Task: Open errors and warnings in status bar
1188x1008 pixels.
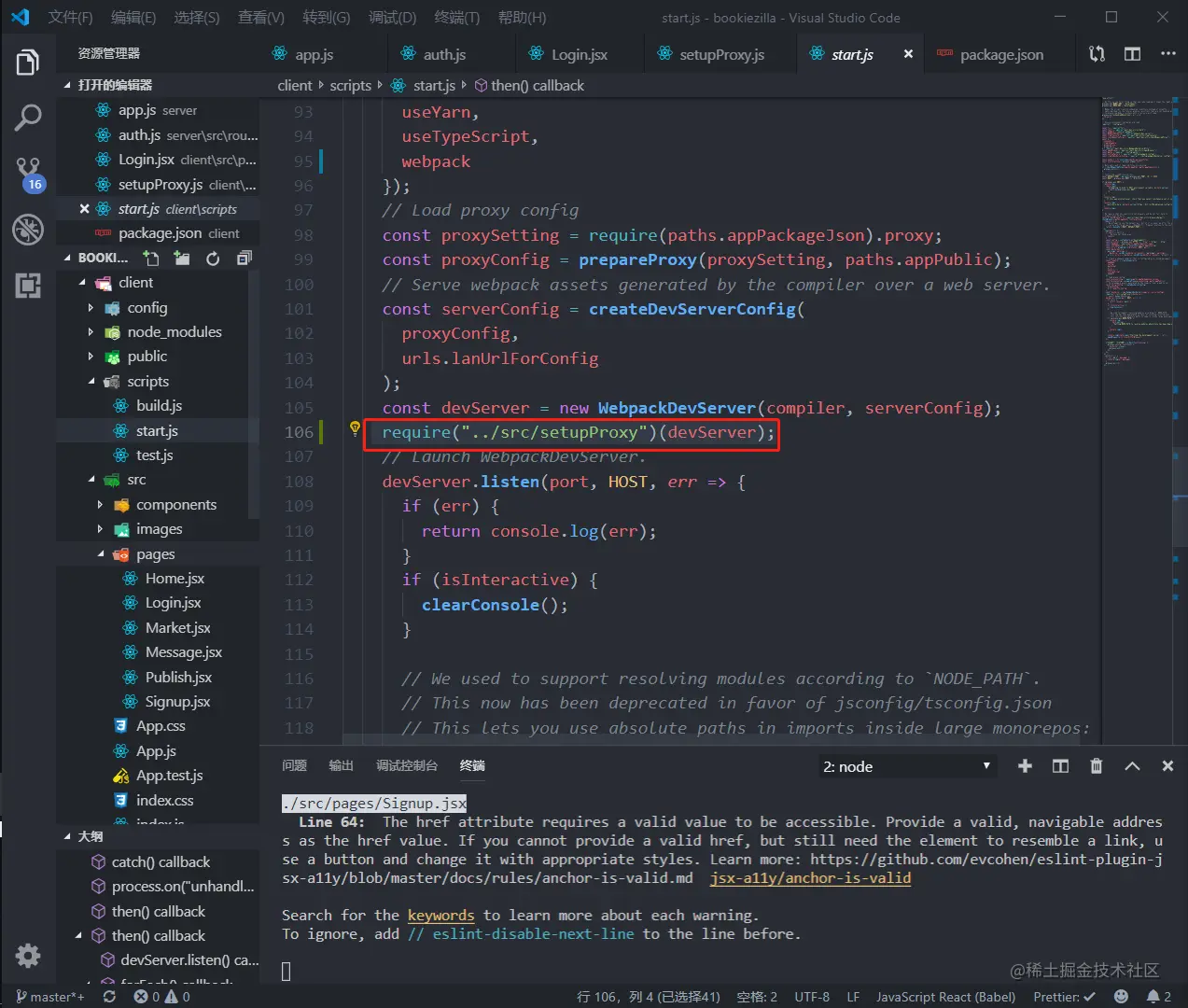Action: (161, 997)
